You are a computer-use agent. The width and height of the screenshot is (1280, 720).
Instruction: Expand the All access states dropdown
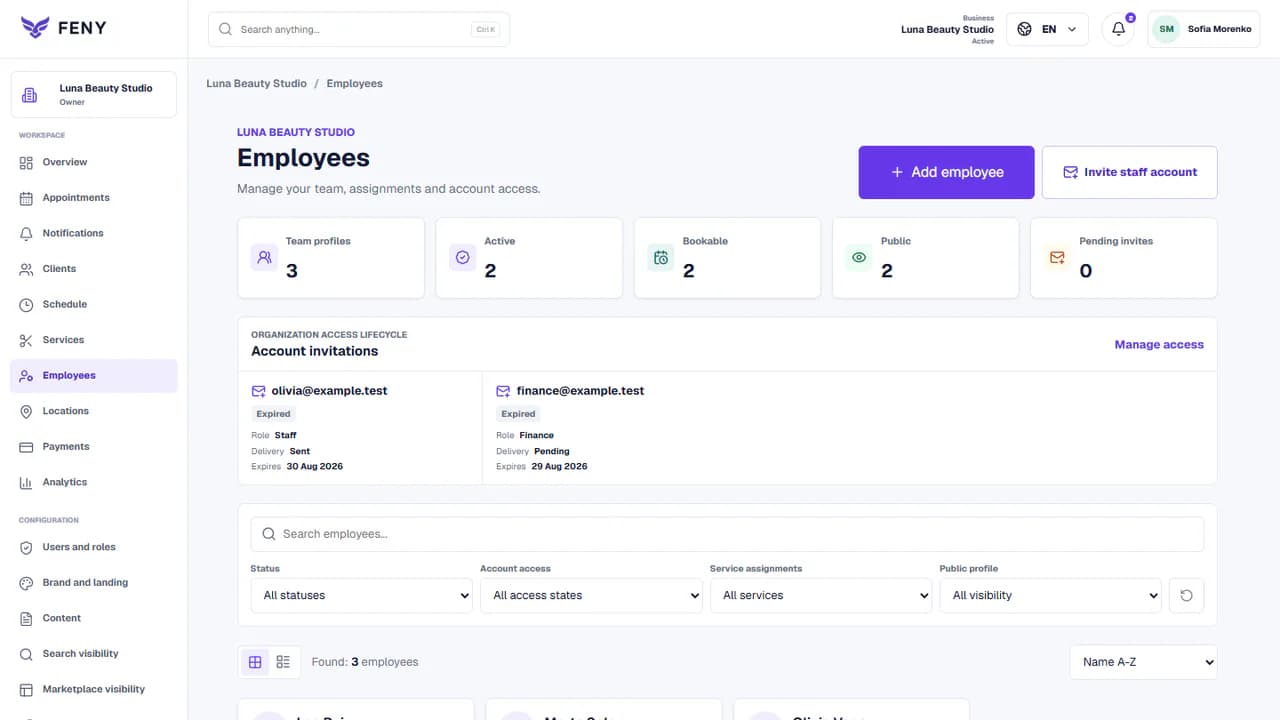pyautogui.click(x=592, y=595)
